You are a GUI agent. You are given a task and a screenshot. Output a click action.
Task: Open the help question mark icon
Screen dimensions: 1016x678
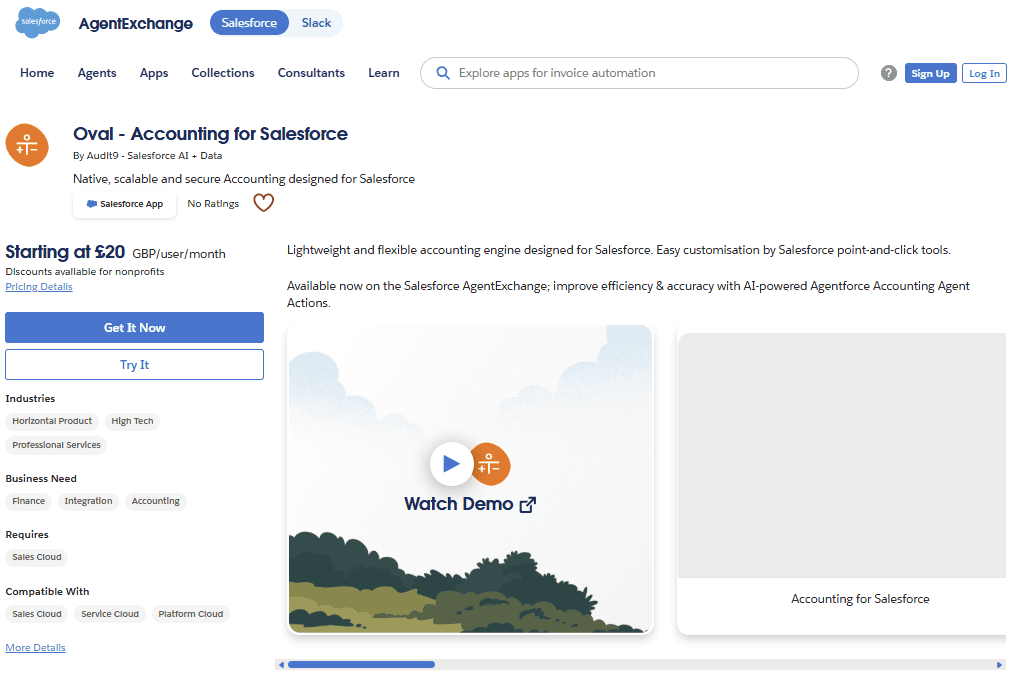click(x=888, y=73)
